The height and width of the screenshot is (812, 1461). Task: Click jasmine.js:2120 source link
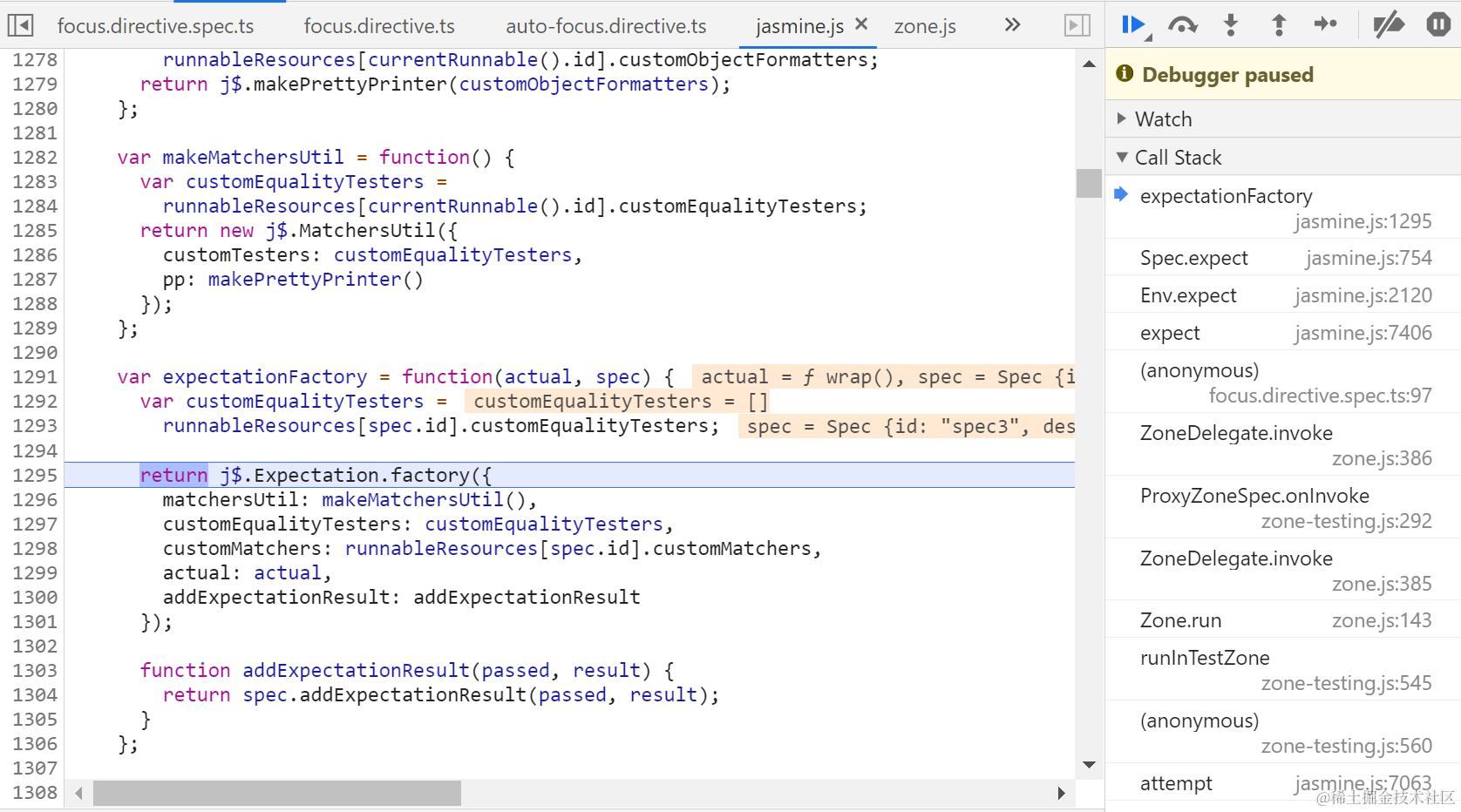(x=1363, y=295)
